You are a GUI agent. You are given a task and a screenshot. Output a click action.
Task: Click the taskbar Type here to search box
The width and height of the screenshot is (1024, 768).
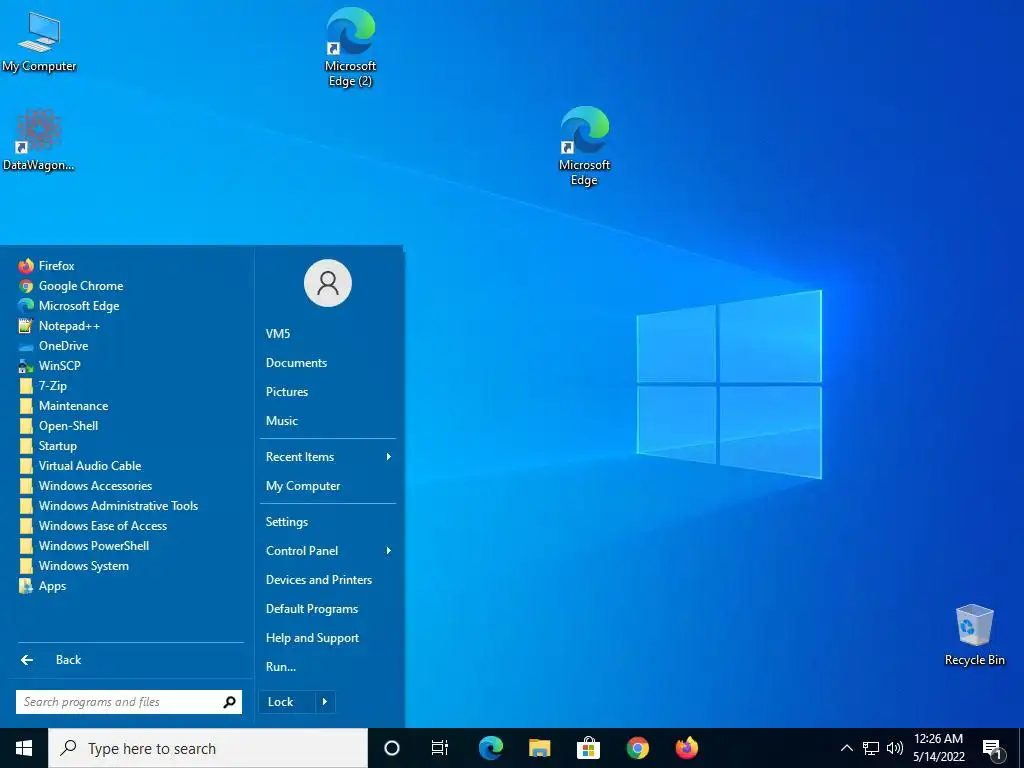coord(208,748)
